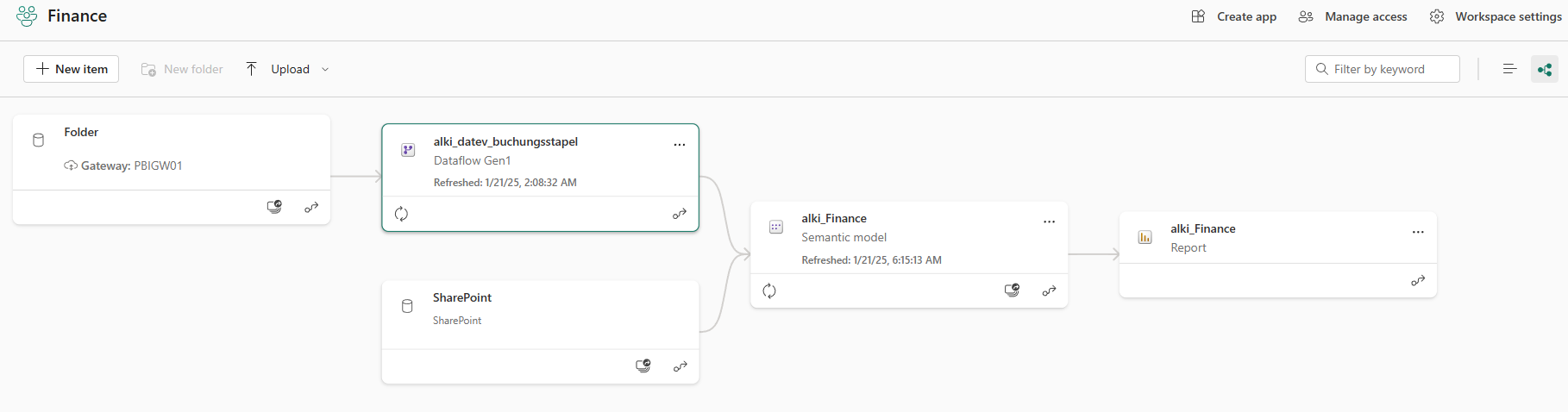Image resolution: width=1568 pixels, height=412 pixels.
Task: Click the New item button
Action: click(71, 69)
